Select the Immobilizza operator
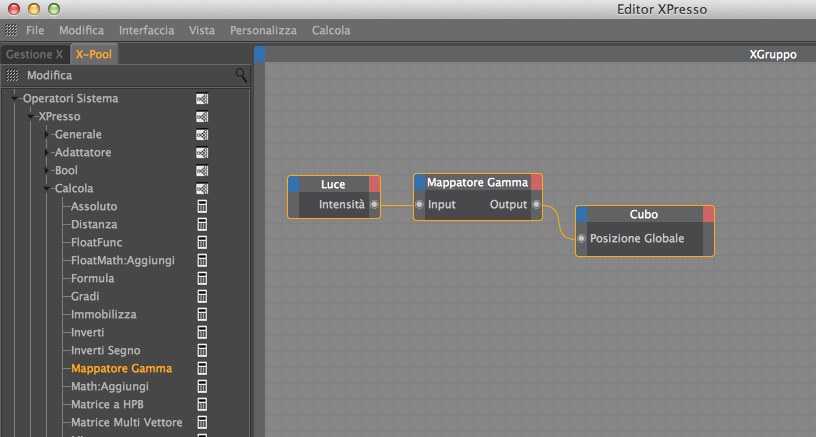Viewport: 816px width, 437px height. point(104,315)
